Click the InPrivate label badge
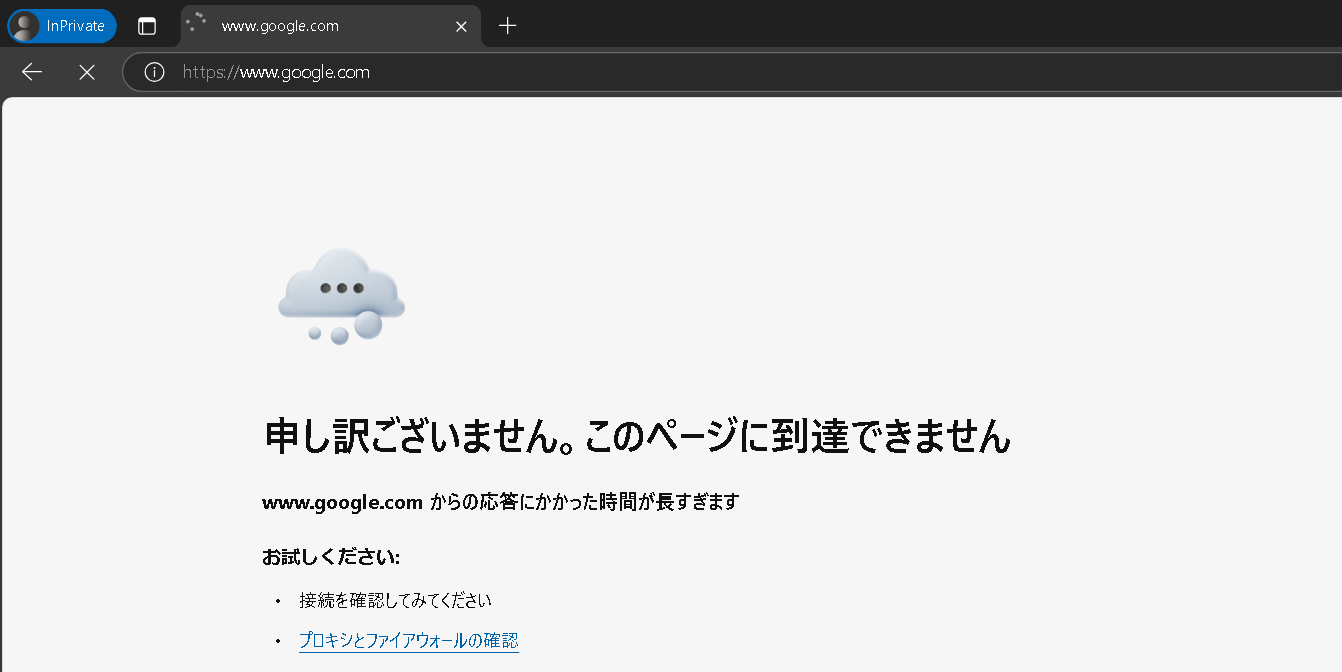Image resolution: width=1342 pixels, height=672 pixels. click(x=74, y=25)
